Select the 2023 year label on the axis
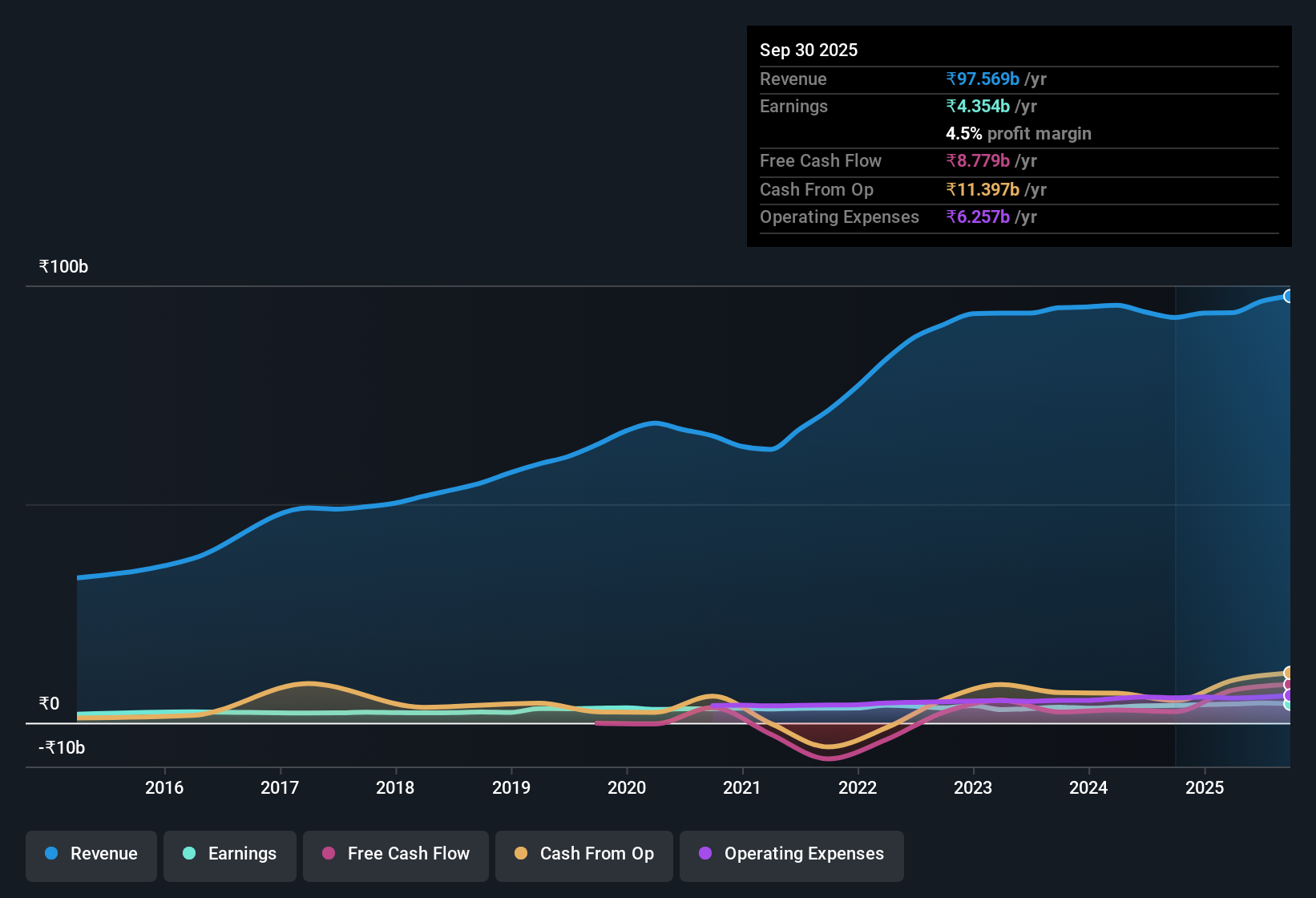This screenshot has width=1316, height=898. click(973, 788)
